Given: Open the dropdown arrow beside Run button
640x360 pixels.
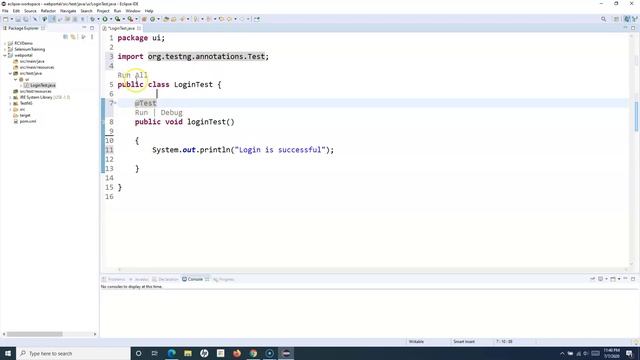Looking at the screenshot, I should (x=111, y=19).
